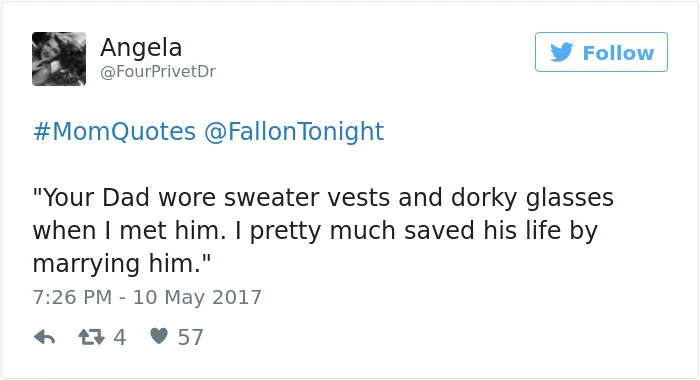The width and height of the screenshot is (700, 380).
Task: Click the word "glasses" in the tweet
Action: click(570, 198)
